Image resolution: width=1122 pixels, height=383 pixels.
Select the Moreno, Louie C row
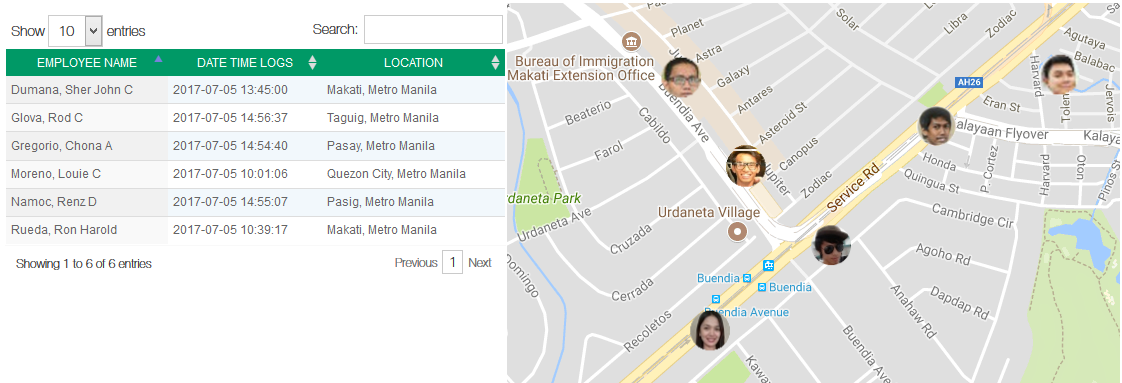coord(255,174)
